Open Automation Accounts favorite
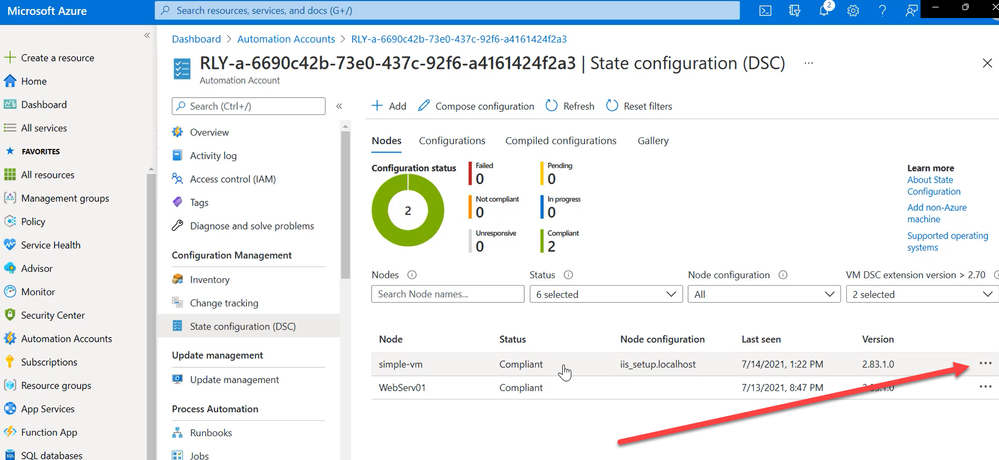 (66, 339)
